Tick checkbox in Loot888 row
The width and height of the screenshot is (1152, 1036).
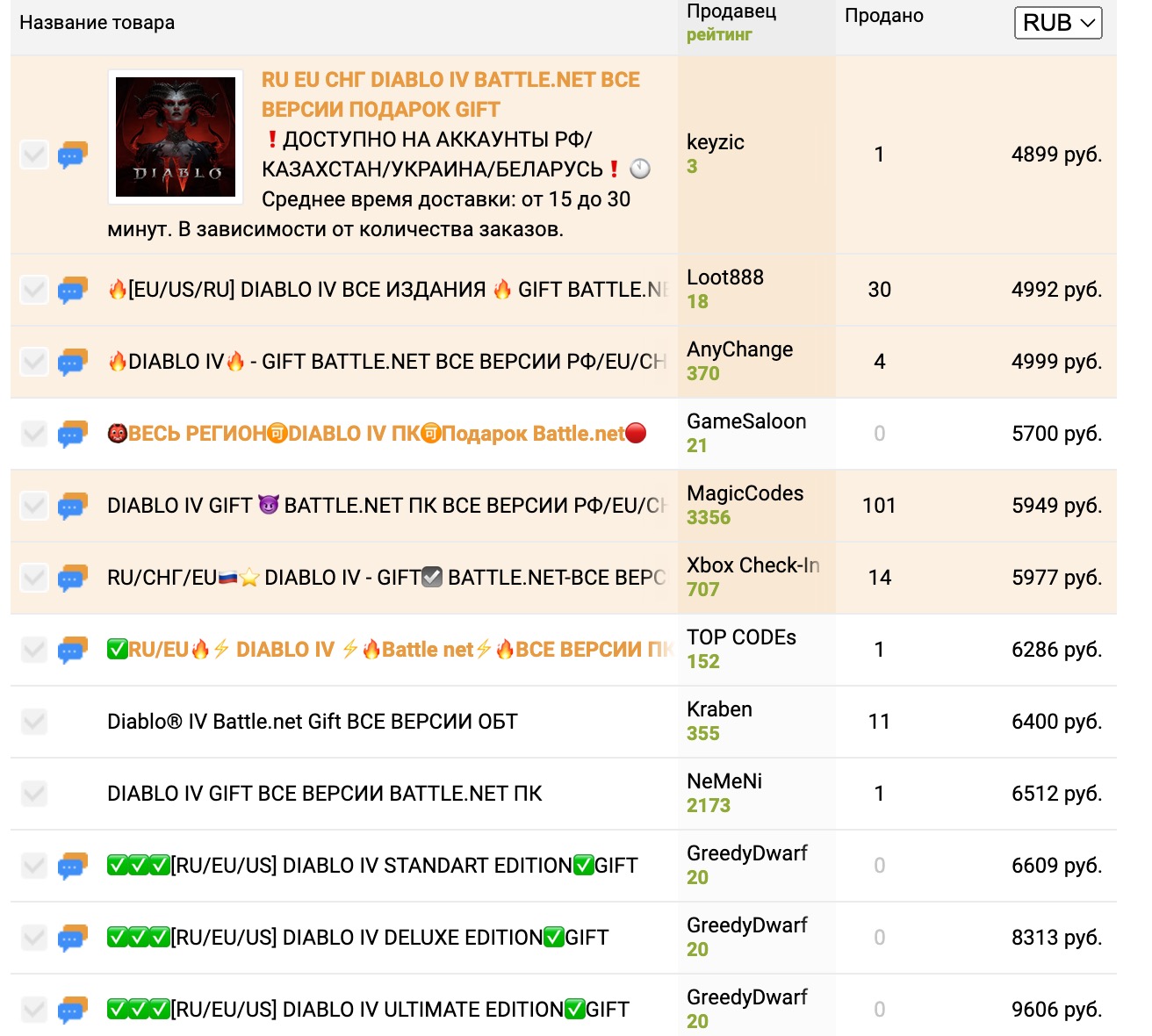[x=34, y=290]
